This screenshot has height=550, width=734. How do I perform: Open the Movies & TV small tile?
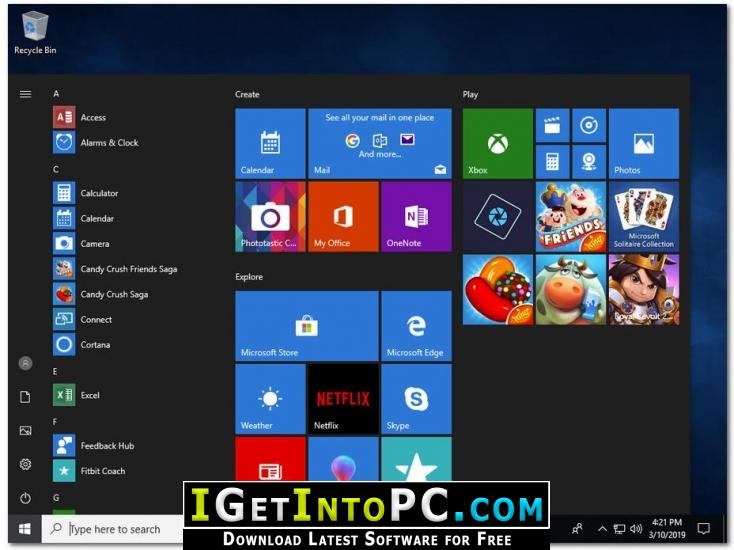552,125
